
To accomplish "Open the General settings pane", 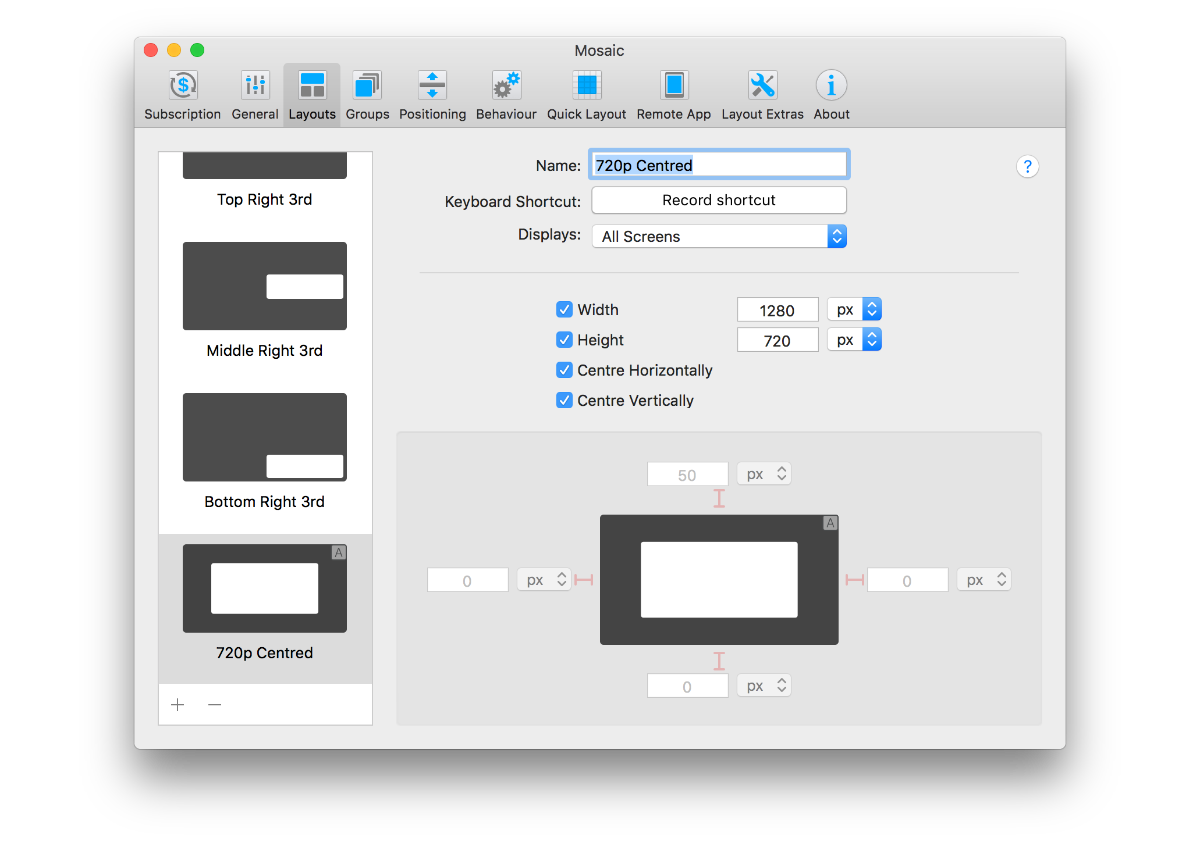I will [x=255, y=96].
